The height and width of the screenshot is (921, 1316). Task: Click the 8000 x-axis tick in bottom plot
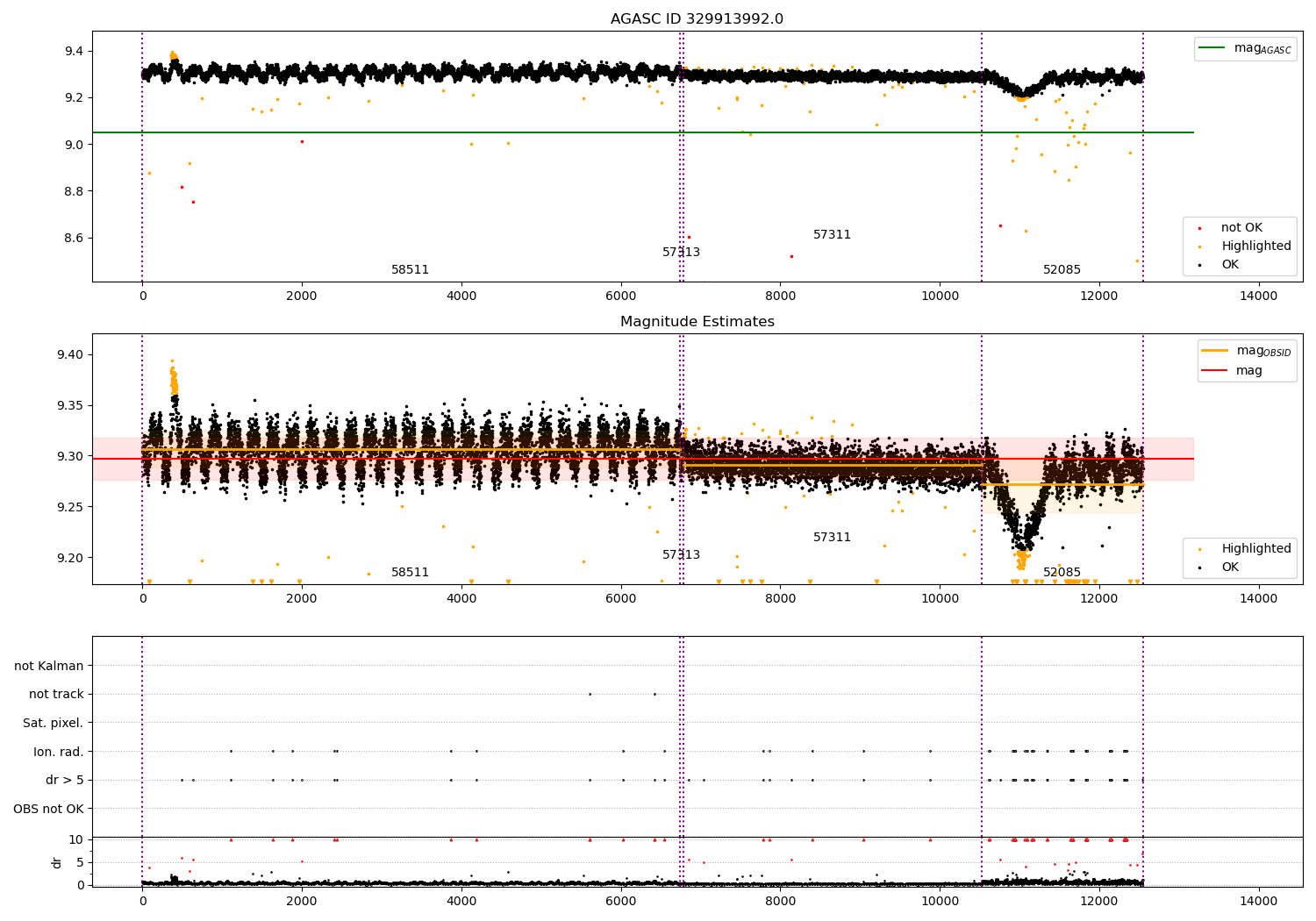[x=781, y=902]
